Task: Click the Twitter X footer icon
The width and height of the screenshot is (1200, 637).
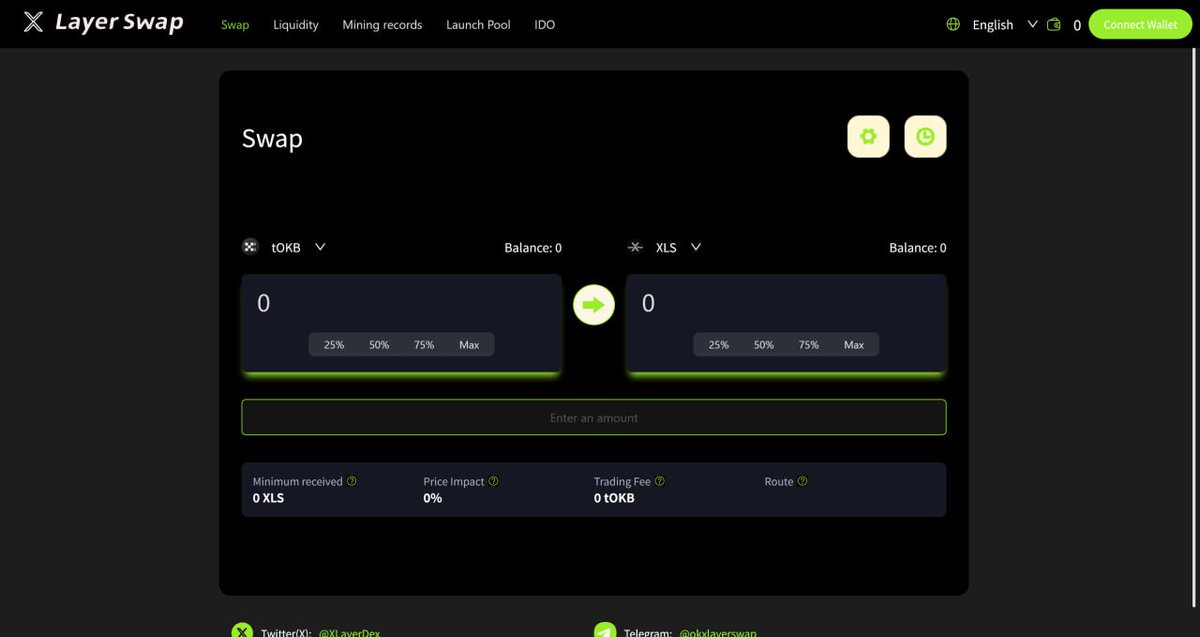Action: 242,631
